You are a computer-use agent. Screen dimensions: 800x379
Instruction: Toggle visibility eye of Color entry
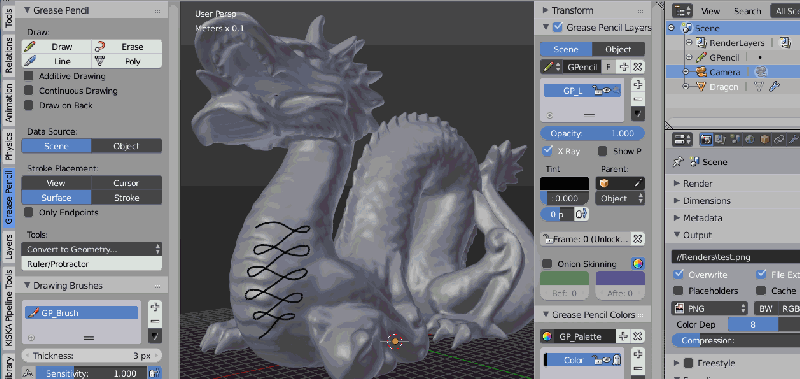(x=607, y=360)
